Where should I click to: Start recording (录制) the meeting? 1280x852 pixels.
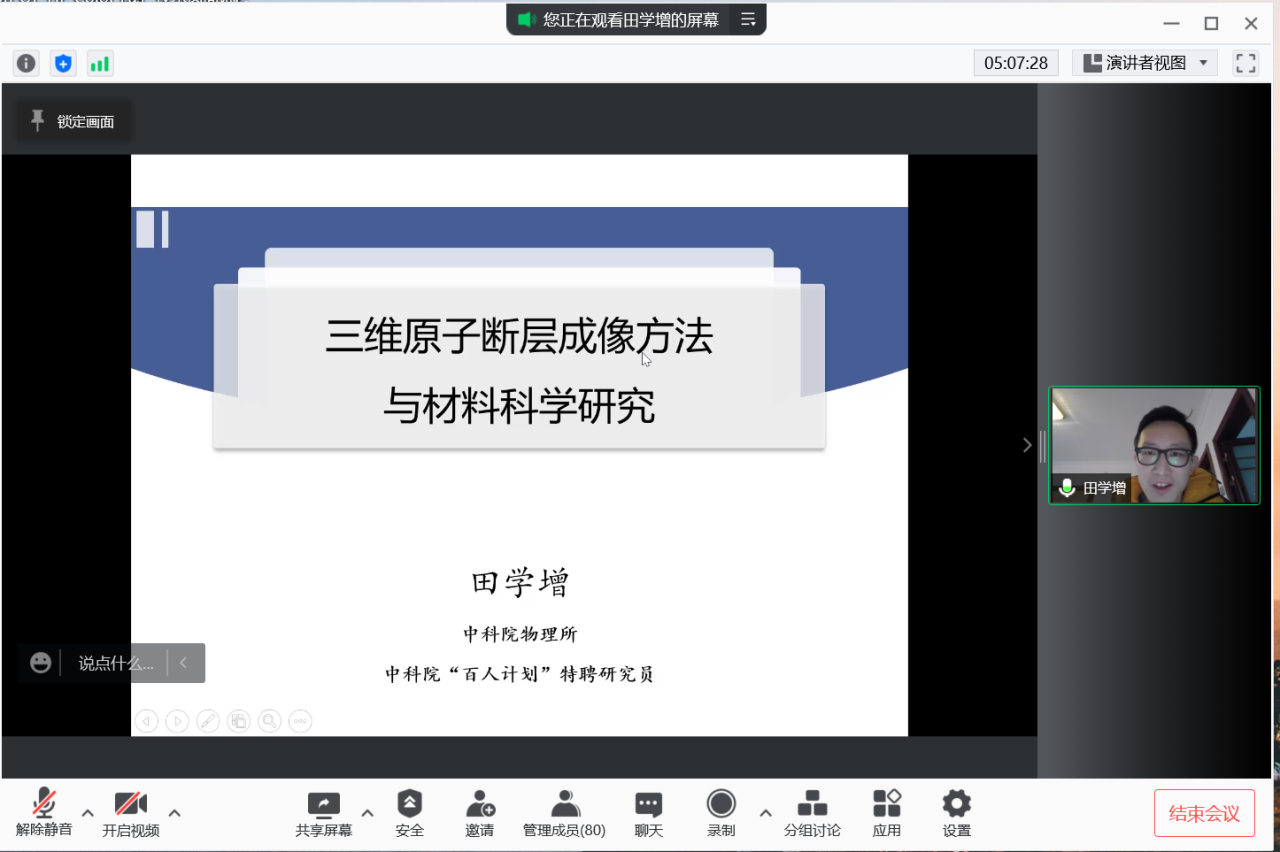(721, 812)
